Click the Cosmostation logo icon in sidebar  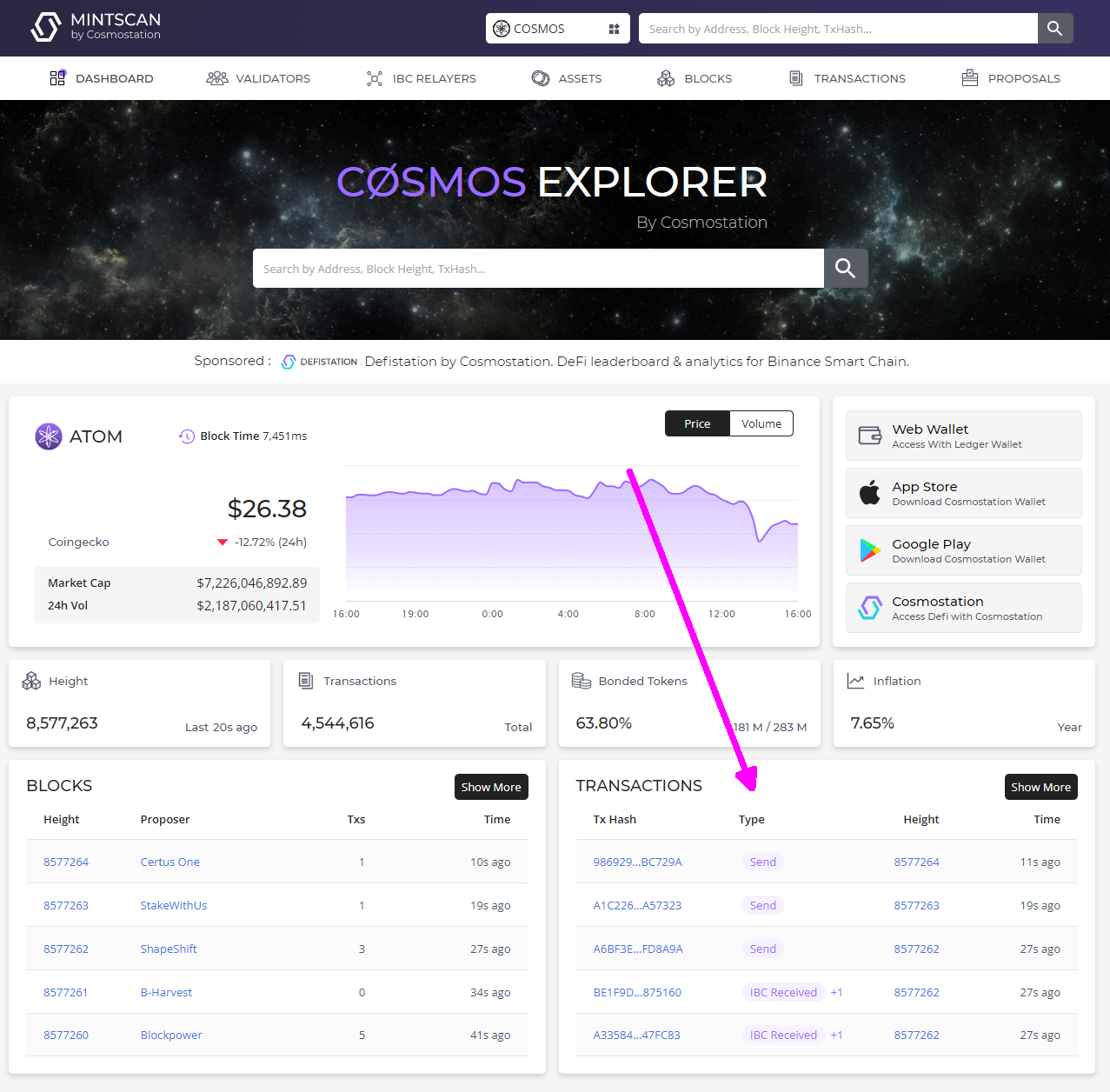point(870,608)
